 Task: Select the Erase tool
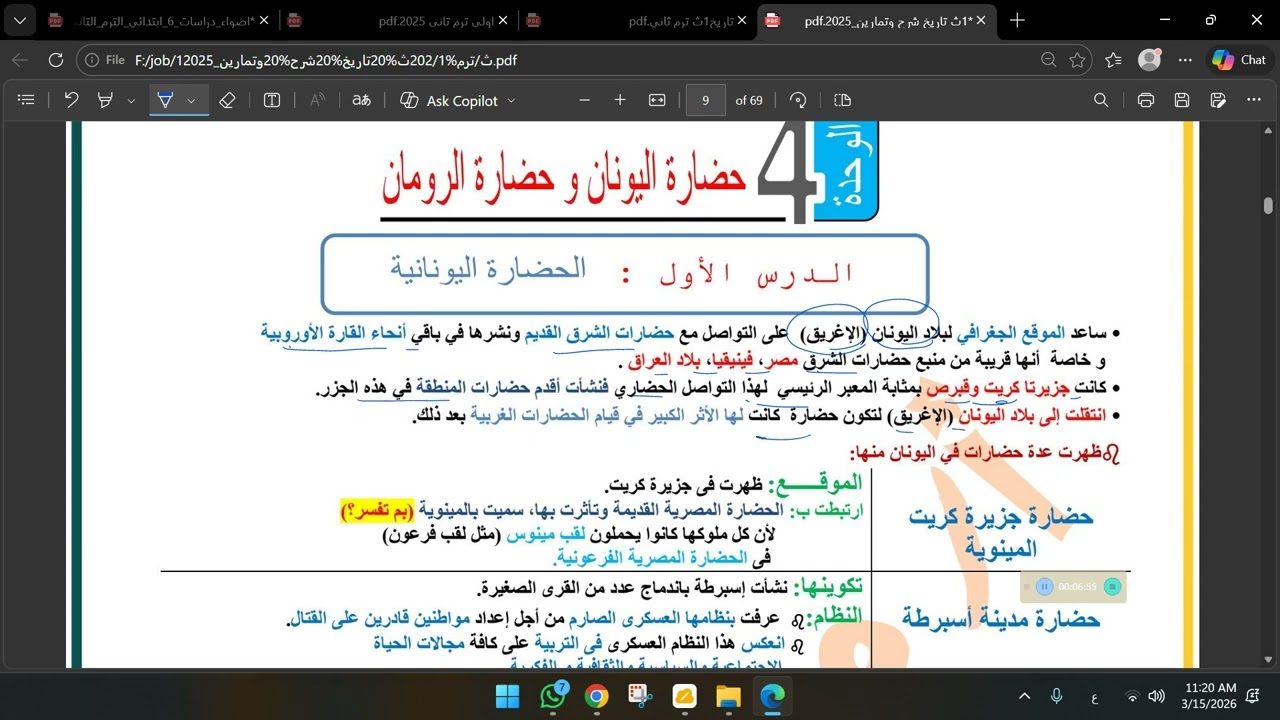pyautogui.click(x=227, y=100)
